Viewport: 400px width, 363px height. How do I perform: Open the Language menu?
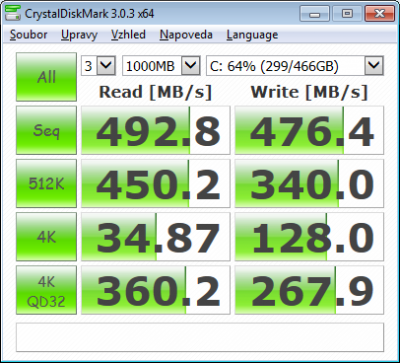252,35
